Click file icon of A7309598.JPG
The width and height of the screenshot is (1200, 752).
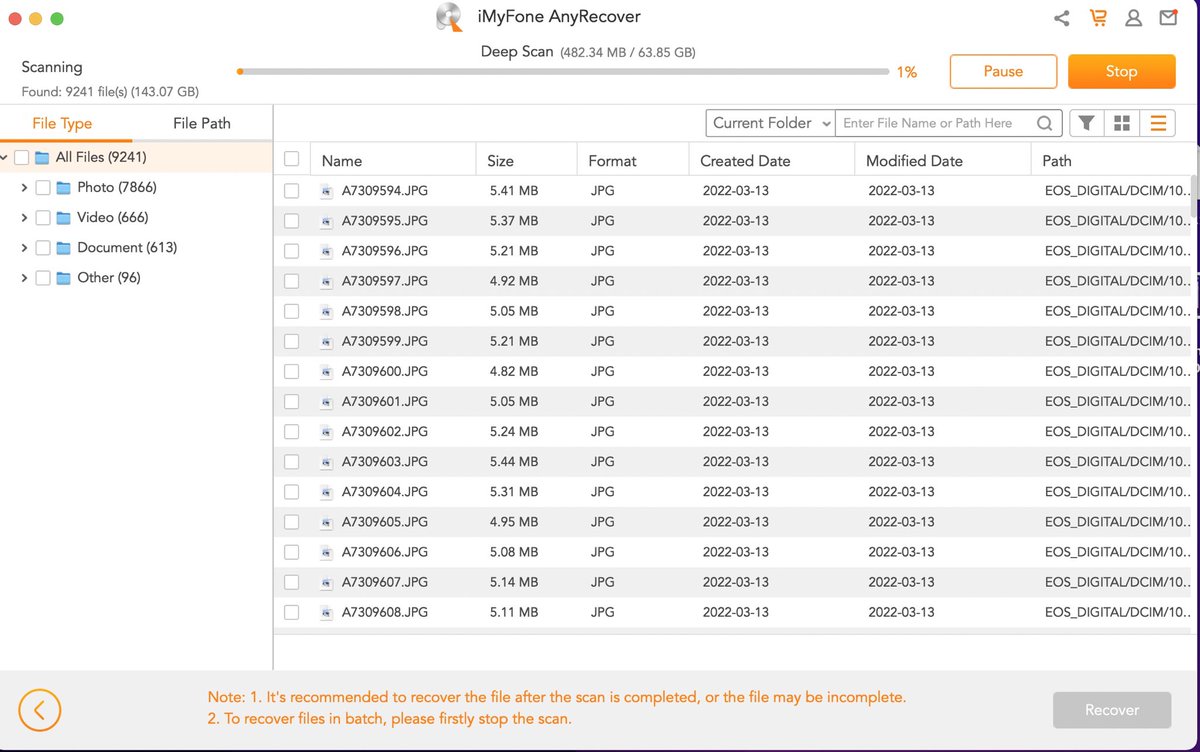[x=325, y=311]
